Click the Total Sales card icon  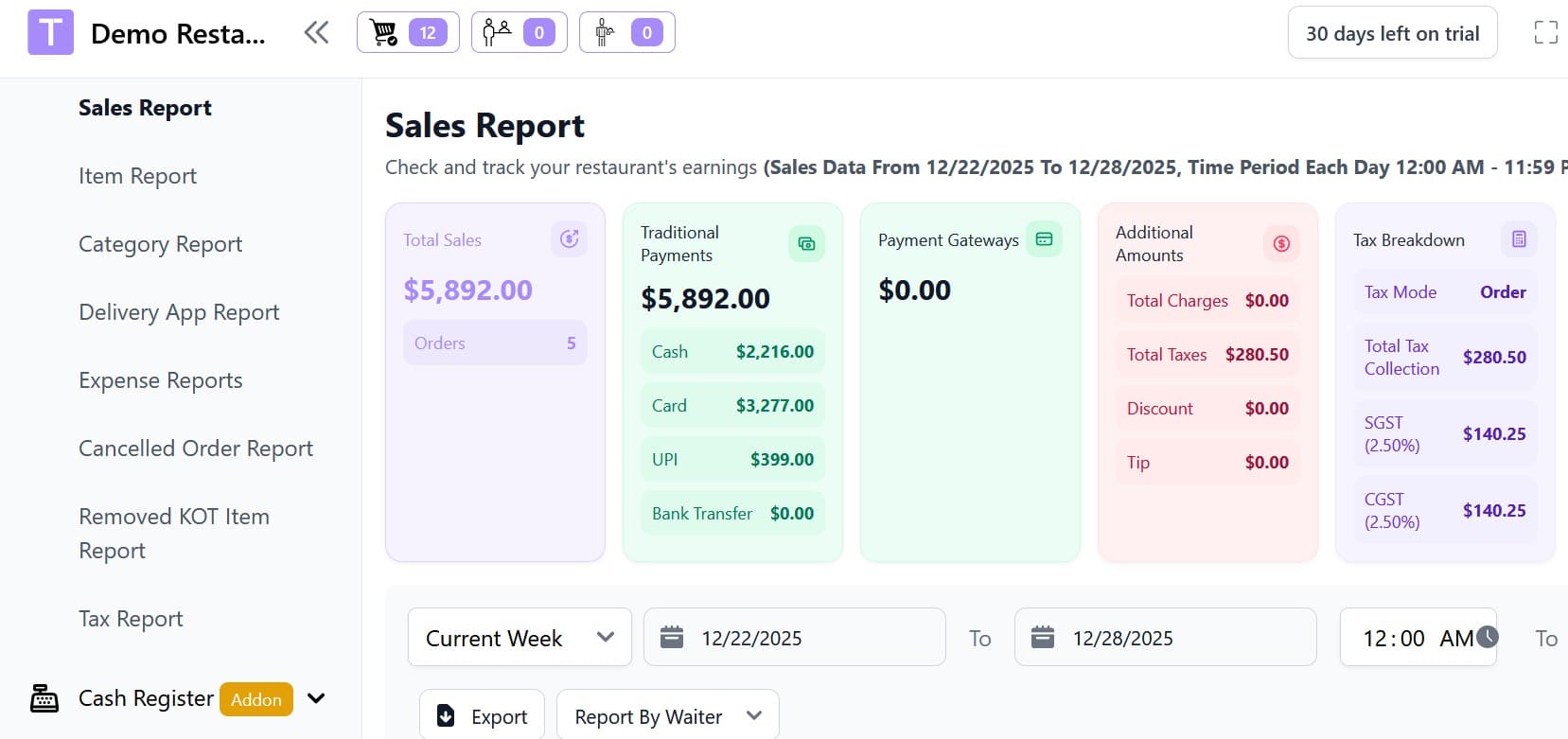pos(569,239)
